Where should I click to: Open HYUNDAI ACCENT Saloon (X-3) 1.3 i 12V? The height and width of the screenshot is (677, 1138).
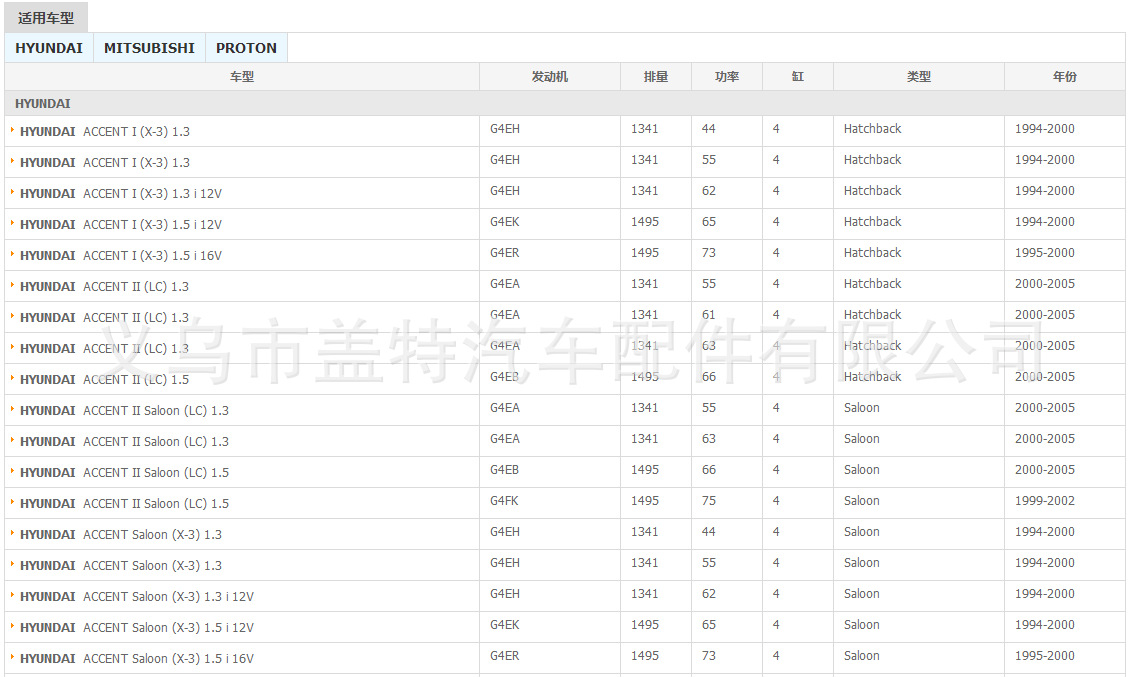136,597
